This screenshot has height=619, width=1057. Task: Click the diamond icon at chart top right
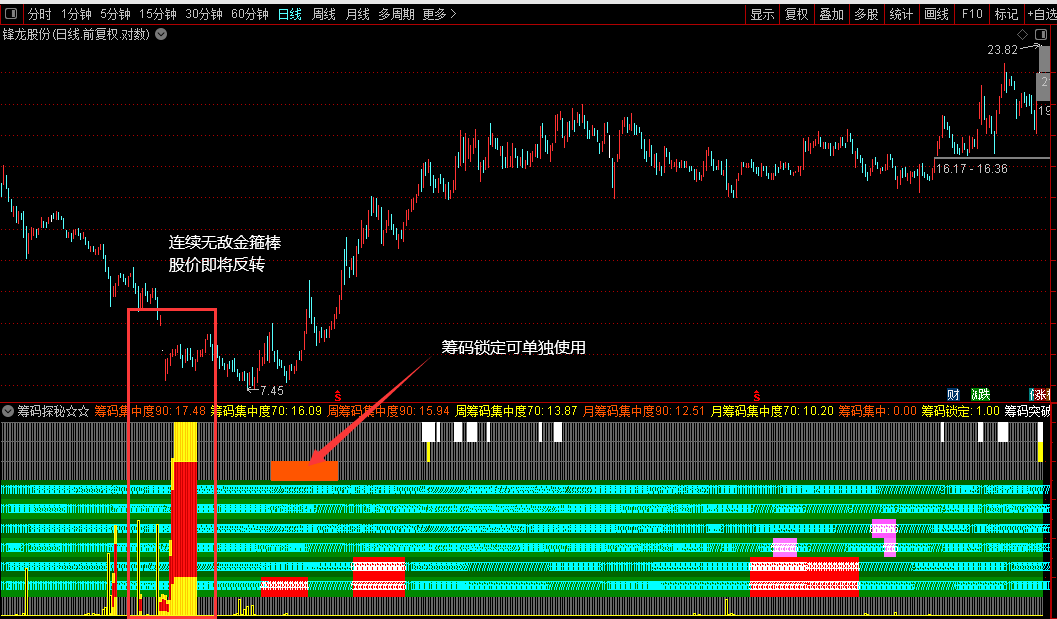[1023, 34]
